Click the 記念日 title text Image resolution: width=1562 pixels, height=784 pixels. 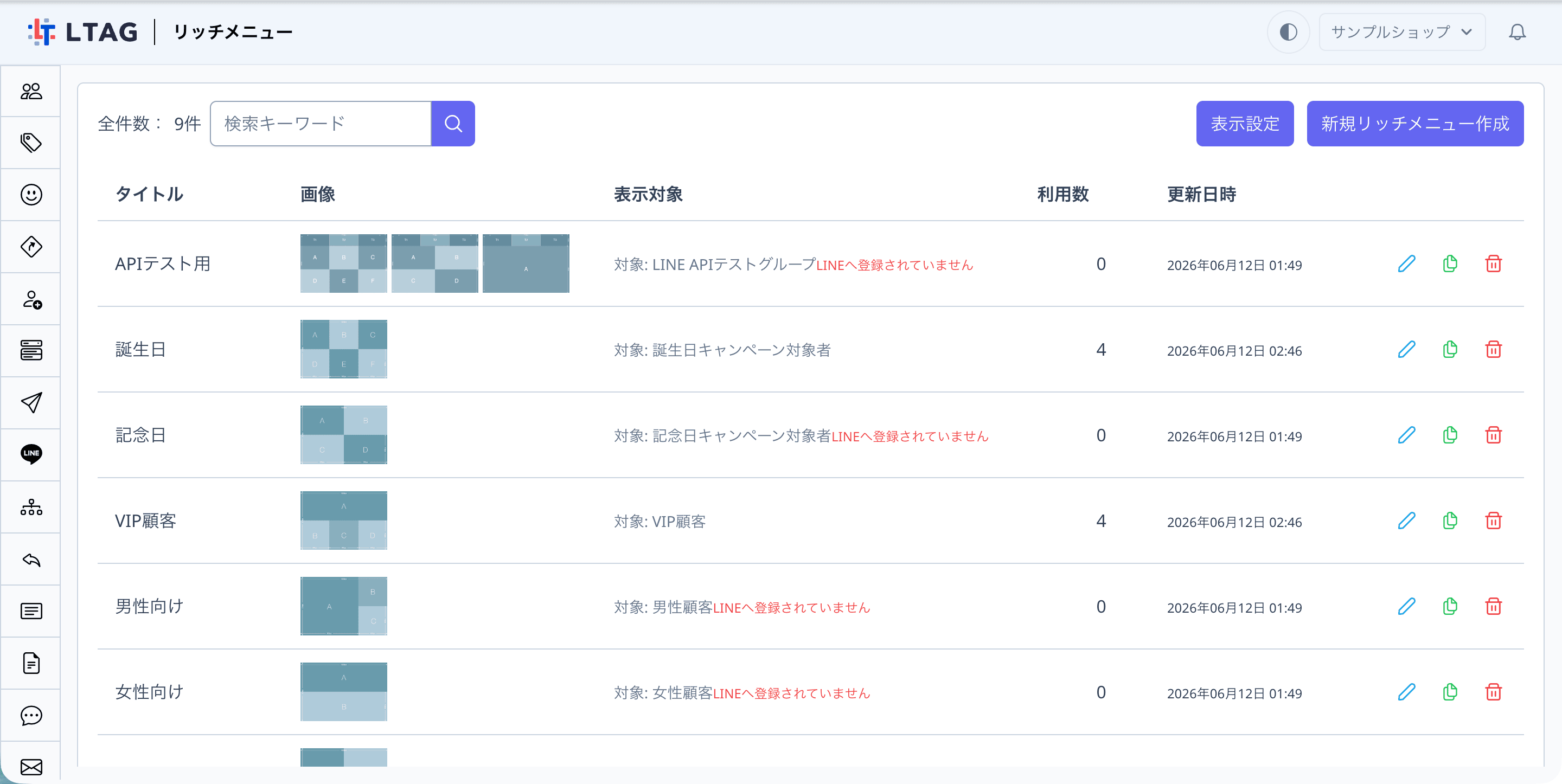tap(140, 435)
